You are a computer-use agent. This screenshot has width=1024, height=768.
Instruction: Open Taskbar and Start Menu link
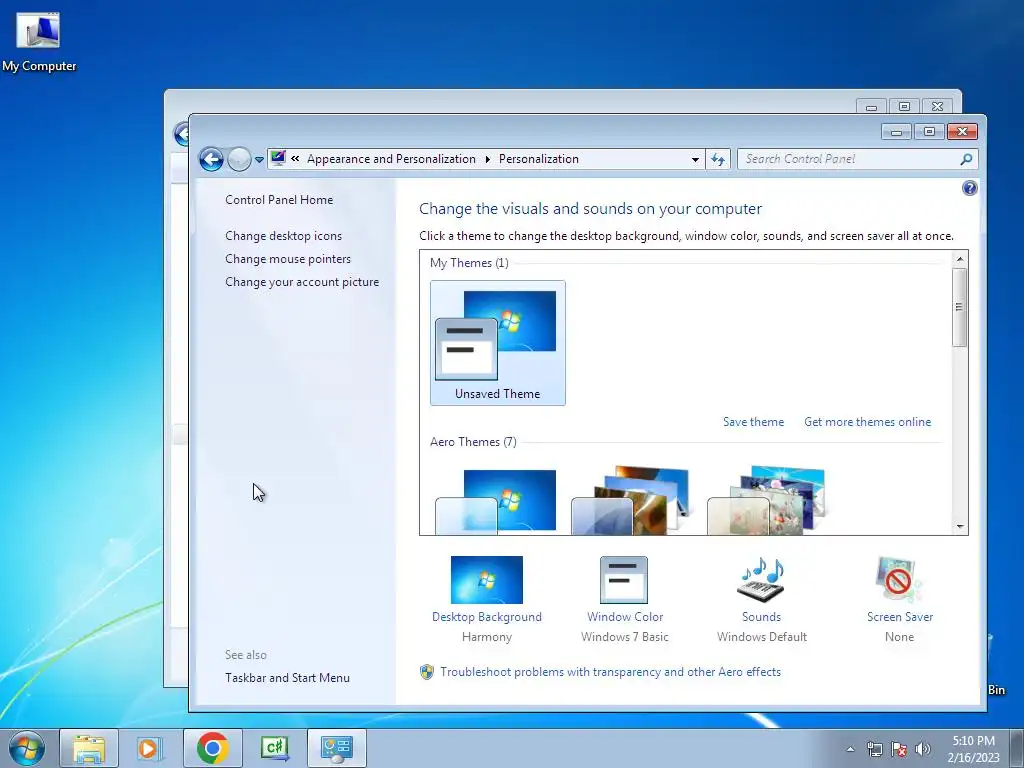point(287,678)
